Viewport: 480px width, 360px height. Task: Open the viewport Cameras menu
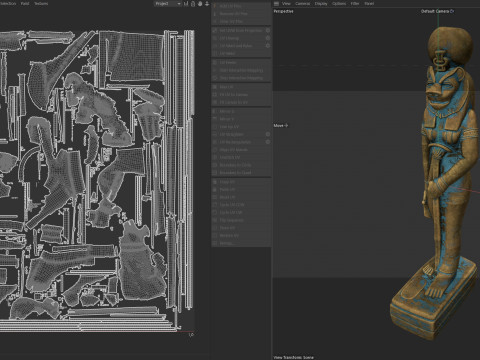point(302,3)
